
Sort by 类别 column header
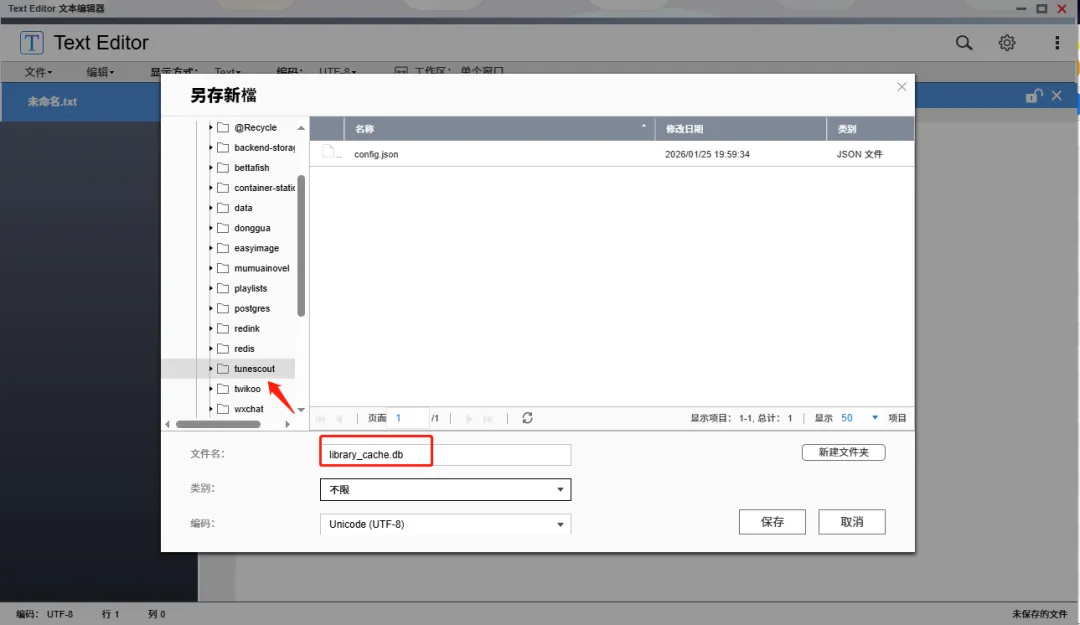tap(871, 129)
